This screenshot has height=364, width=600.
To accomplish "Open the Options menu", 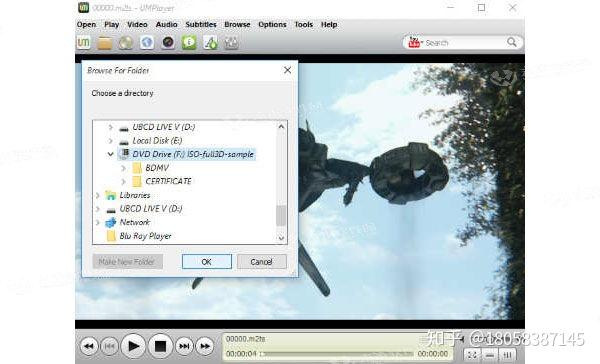I will coord(272,24).
